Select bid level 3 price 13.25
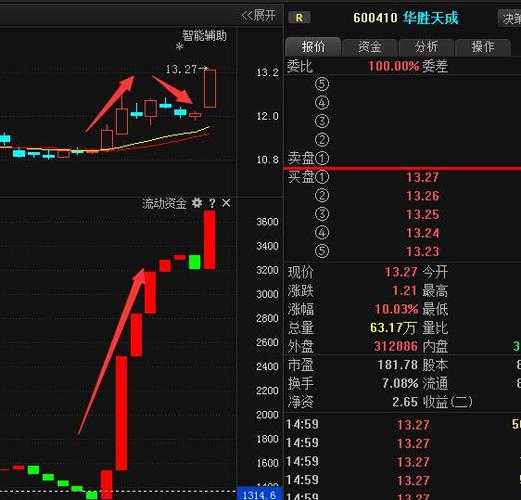 pyautogui.click(x=422, y=214)
